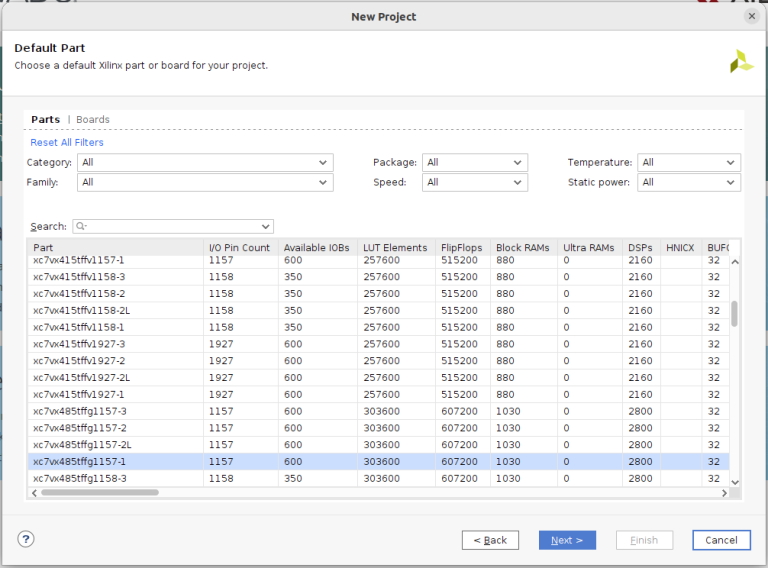Sort by the LUT Elements column header
Viewport: 768px width, 568px height.
(395, 248)
